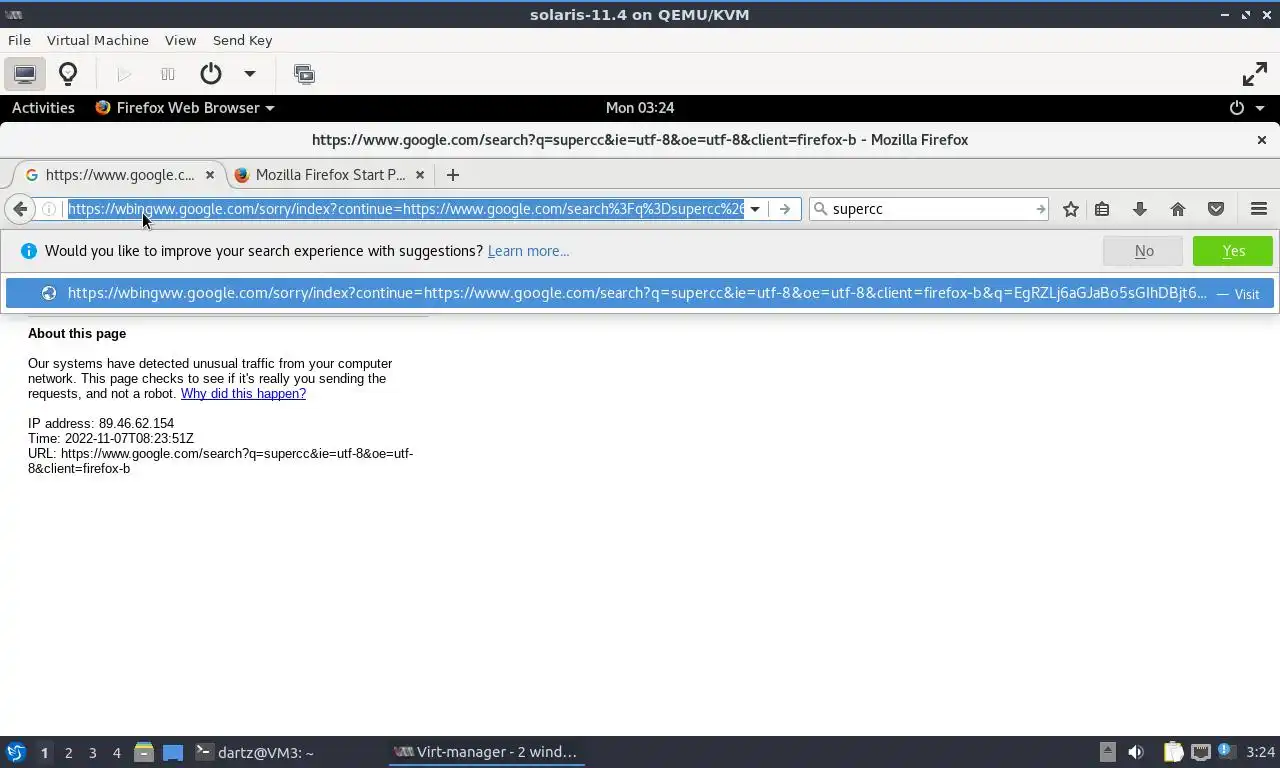Expand the URL history dropdown arrow
Viewport: 1280px width, 768px height.
[x=755, y=209]
